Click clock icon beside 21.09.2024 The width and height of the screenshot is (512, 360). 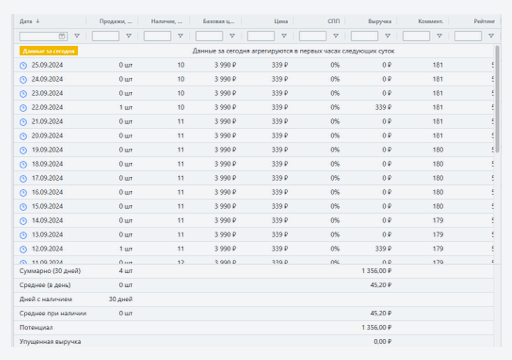coord(23,122)
